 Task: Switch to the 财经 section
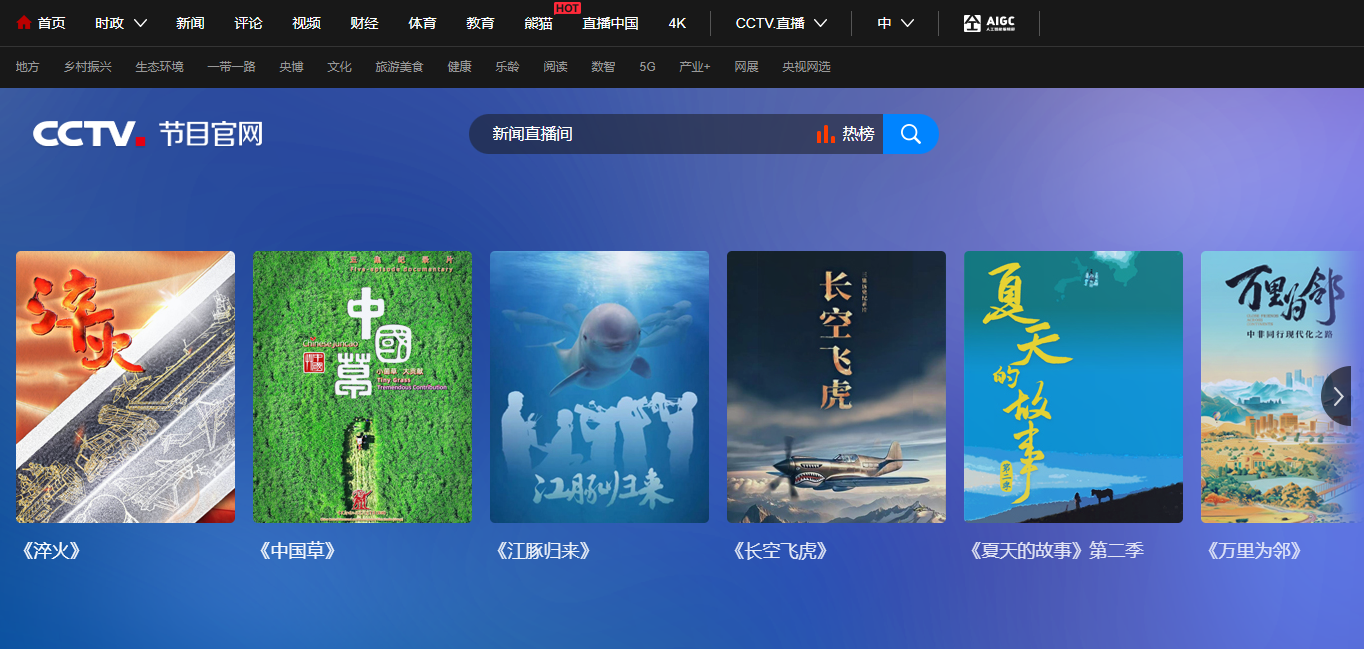(364, 21)
